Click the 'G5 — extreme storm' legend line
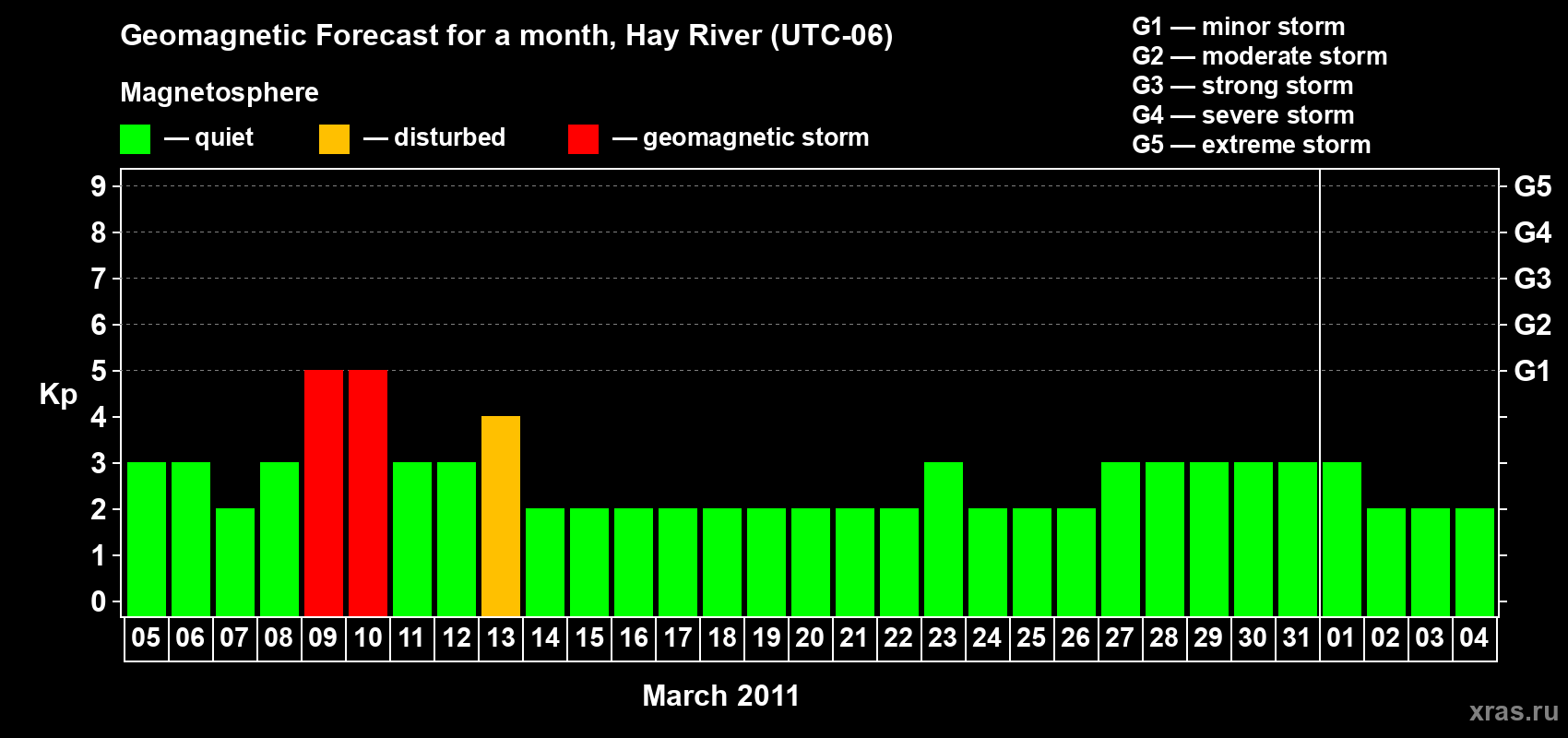Viewport: 1568px width, 738px height. (1252, 145)
